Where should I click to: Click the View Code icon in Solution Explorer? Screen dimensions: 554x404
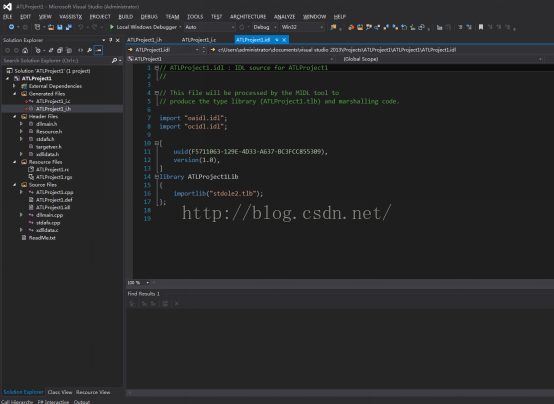81,50
